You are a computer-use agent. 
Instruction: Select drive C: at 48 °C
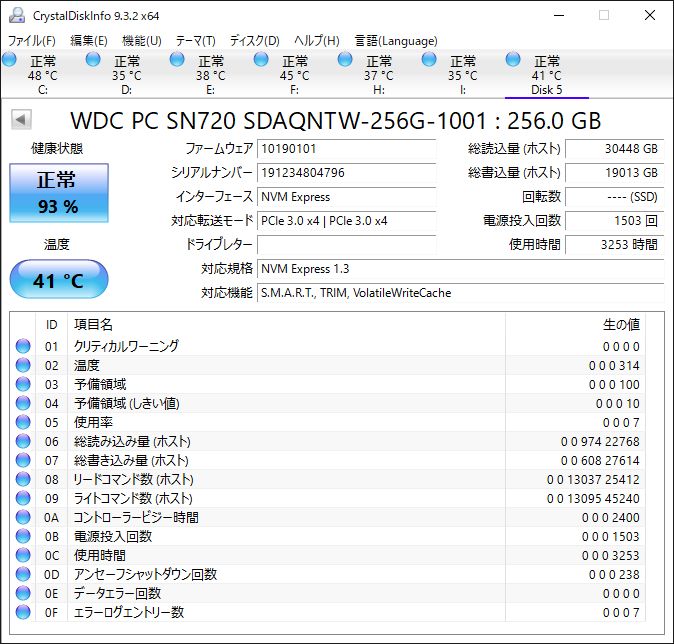43,75
